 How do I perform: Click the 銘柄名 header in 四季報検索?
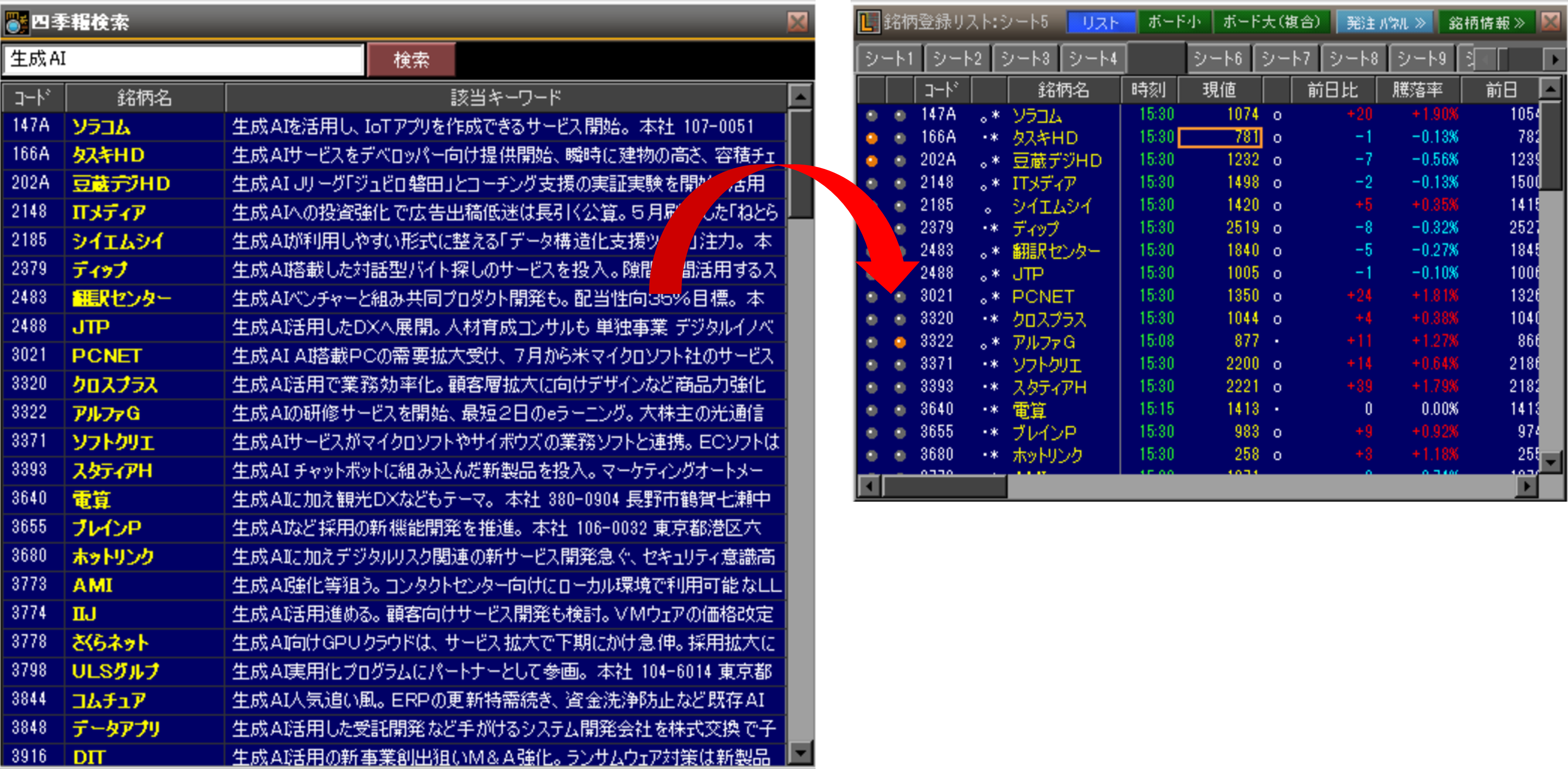145,97
